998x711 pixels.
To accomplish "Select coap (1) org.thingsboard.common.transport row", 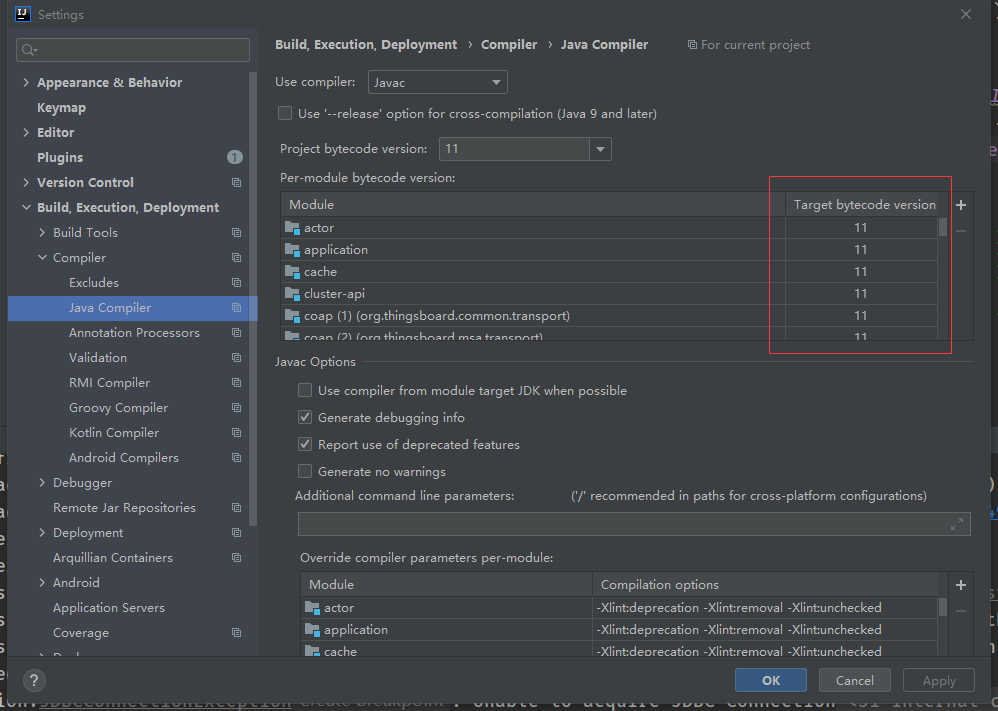I will [x=609, y=316].
